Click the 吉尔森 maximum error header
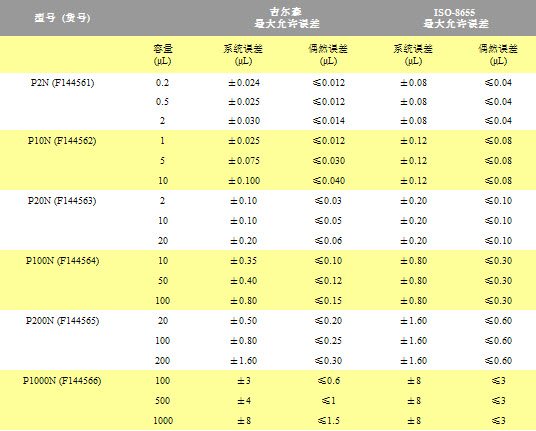The height and width of the screenshot is (431, 536). tap(286, 18)
